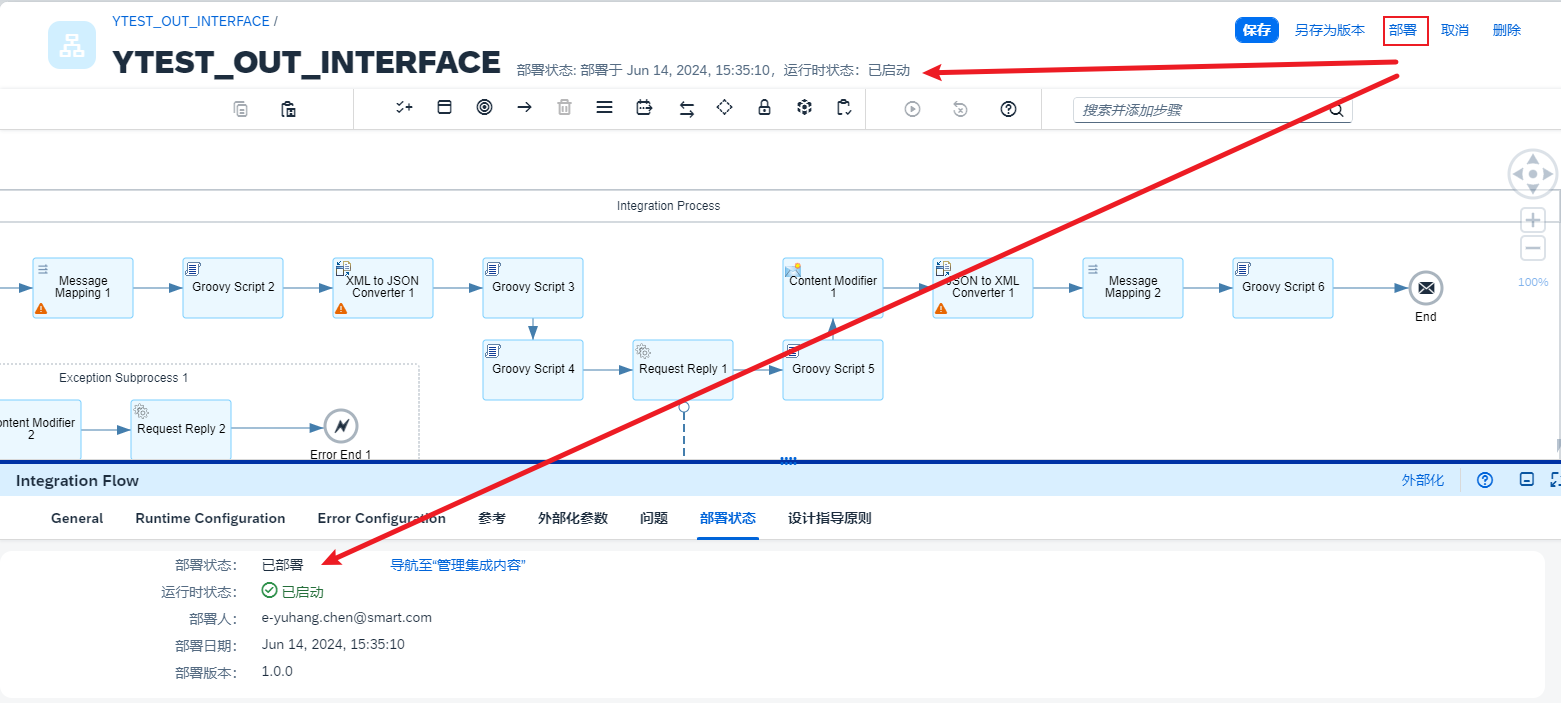The width and height of the screenshot is (1561, 703).
Task: Select the Groovy Script 3 step
Action: point(533,288)
